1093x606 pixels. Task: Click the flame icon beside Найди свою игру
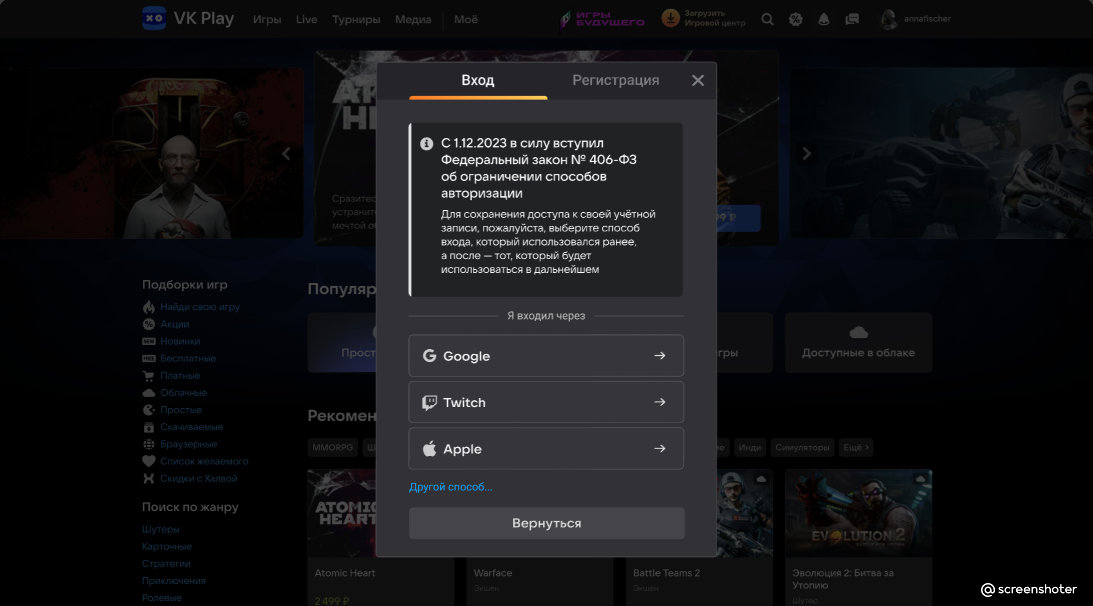(x=148, y=307)
